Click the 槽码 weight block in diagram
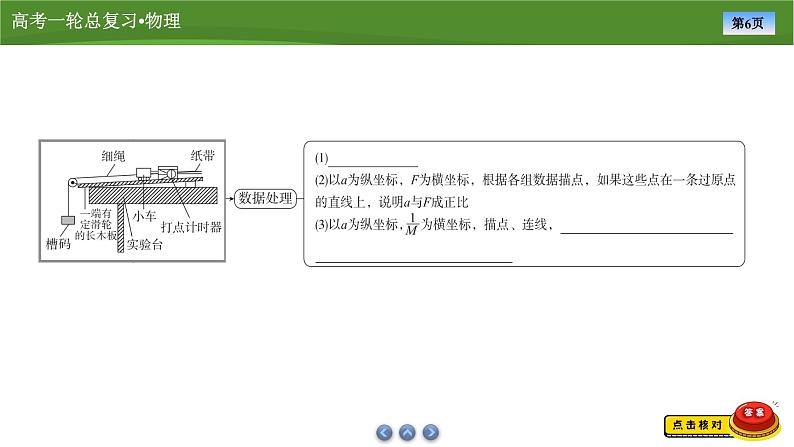The height and width of the screenshot is (447, 794). [66, 220]
